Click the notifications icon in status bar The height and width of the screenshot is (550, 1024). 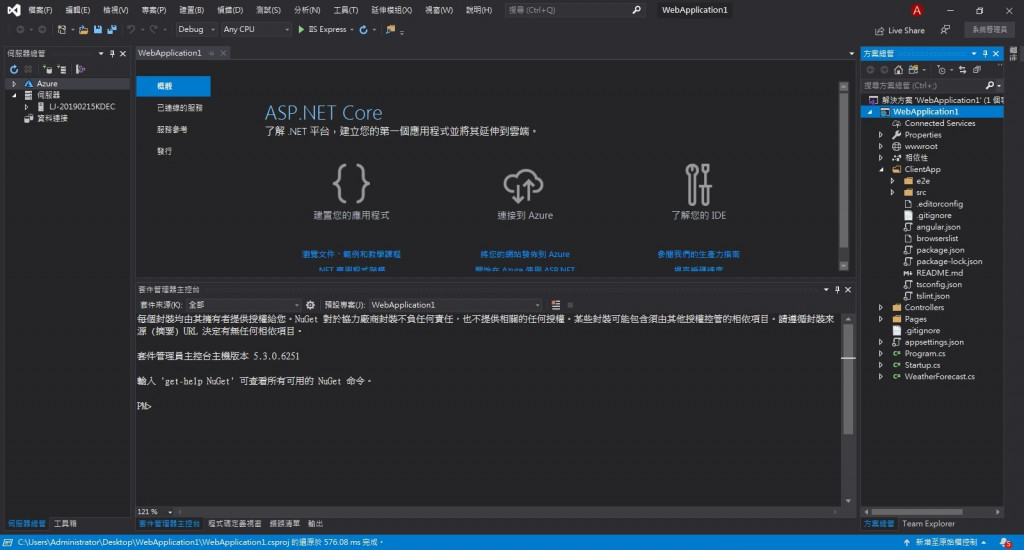click(1005, 543)
